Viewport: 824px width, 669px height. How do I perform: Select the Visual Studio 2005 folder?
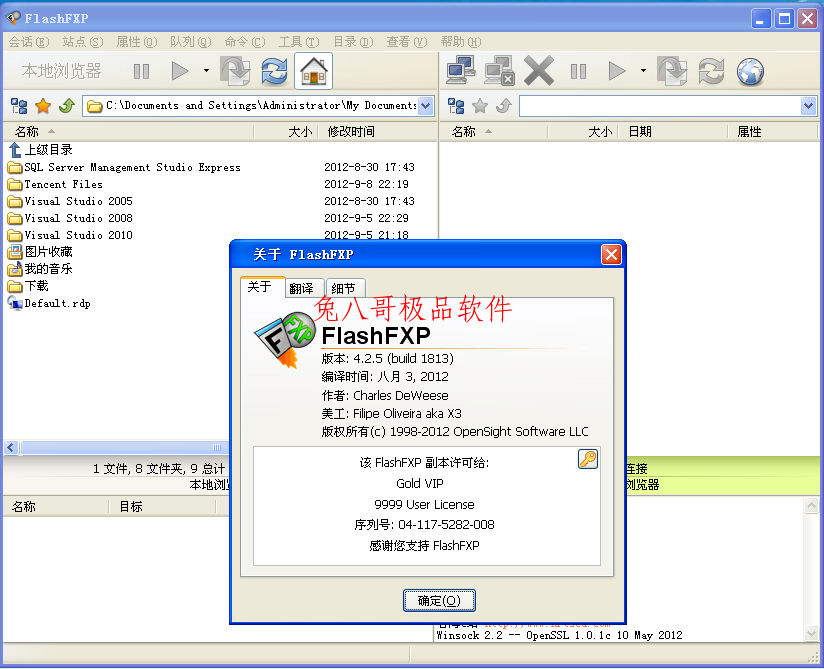[x=70, y=201]
